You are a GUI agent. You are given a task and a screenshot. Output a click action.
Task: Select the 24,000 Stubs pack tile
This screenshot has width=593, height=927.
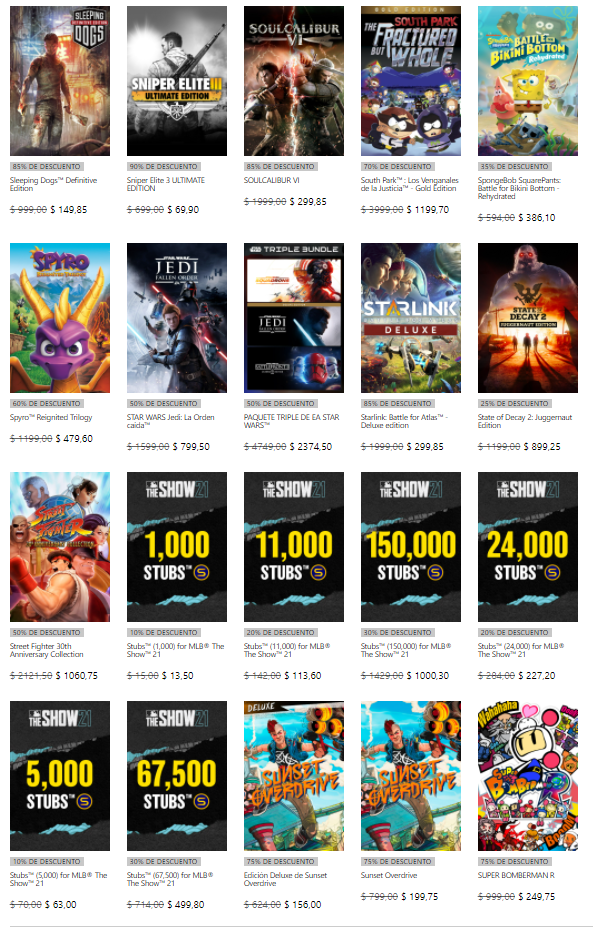tap(528, 547)
